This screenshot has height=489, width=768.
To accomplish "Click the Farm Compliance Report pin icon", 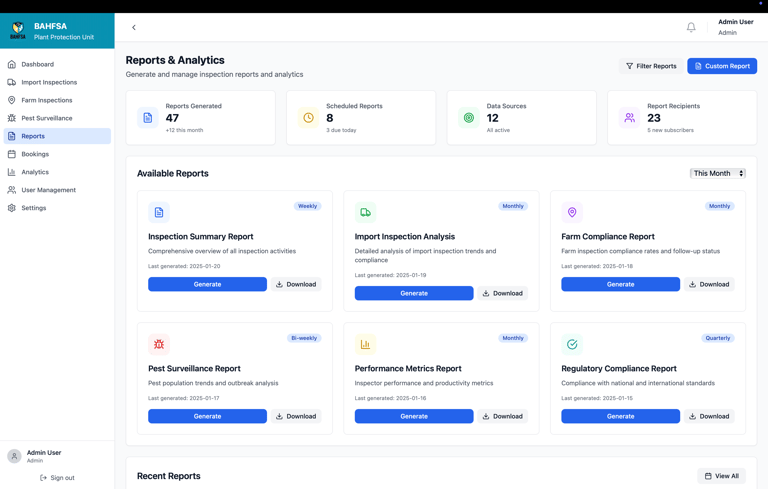I will [572, 212].
